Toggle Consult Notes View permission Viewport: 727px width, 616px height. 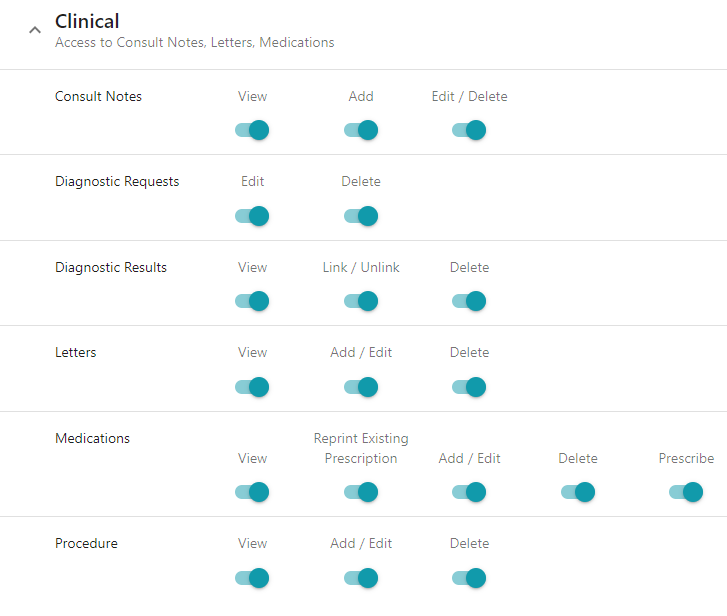(252, 130)
